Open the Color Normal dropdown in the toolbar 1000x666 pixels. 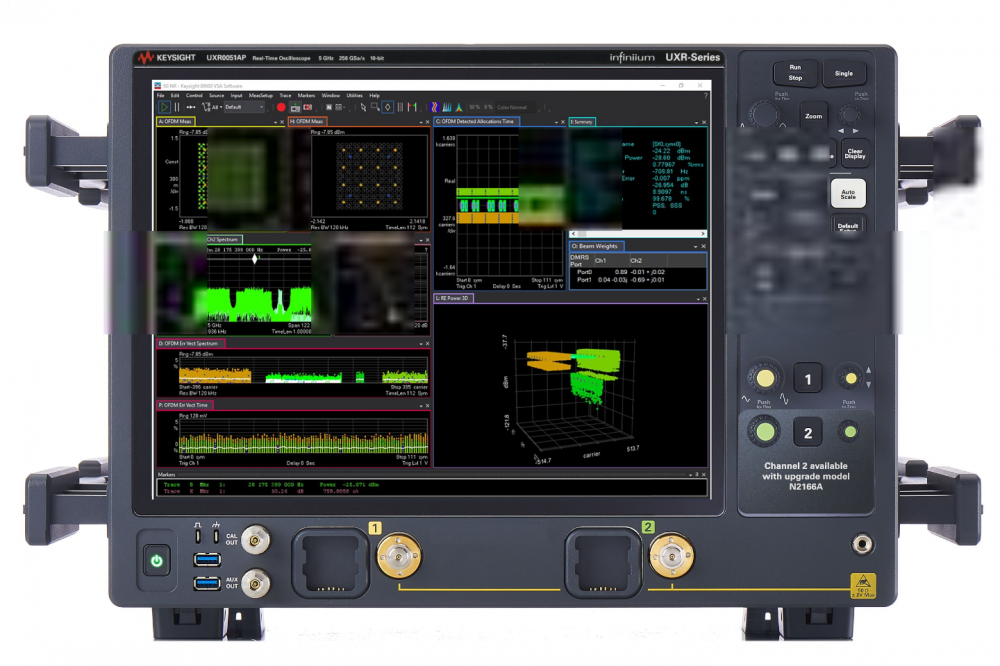515,107
